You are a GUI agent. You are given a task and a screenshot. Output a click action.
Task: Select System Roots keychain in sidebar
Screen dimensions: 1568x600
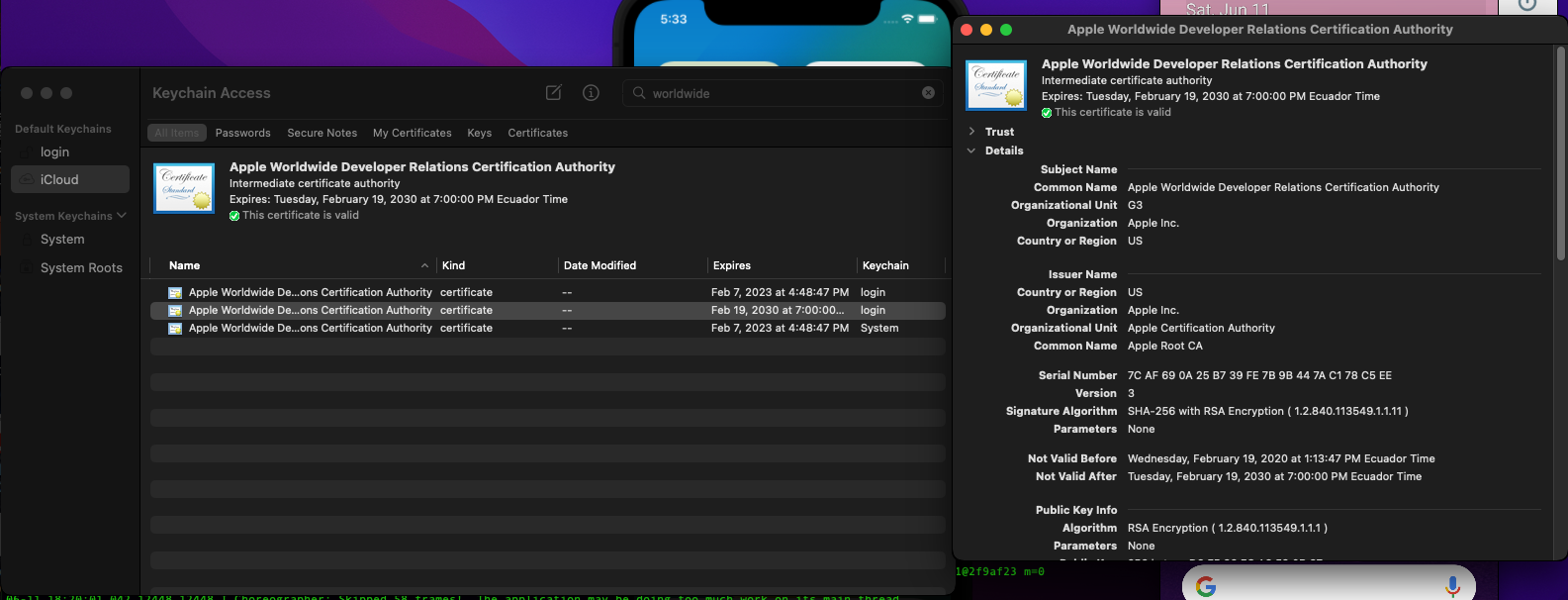(70, 267)
